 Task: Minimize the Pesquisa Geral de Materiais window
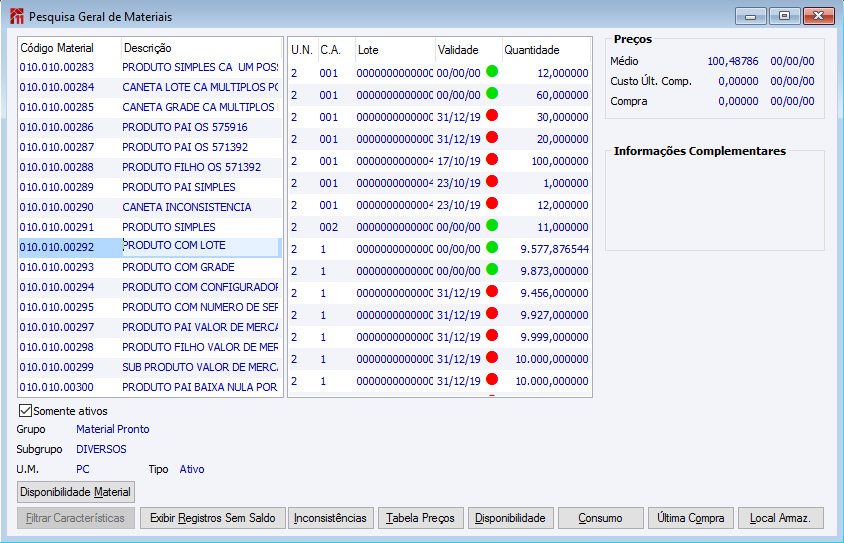tap(751, 16)
